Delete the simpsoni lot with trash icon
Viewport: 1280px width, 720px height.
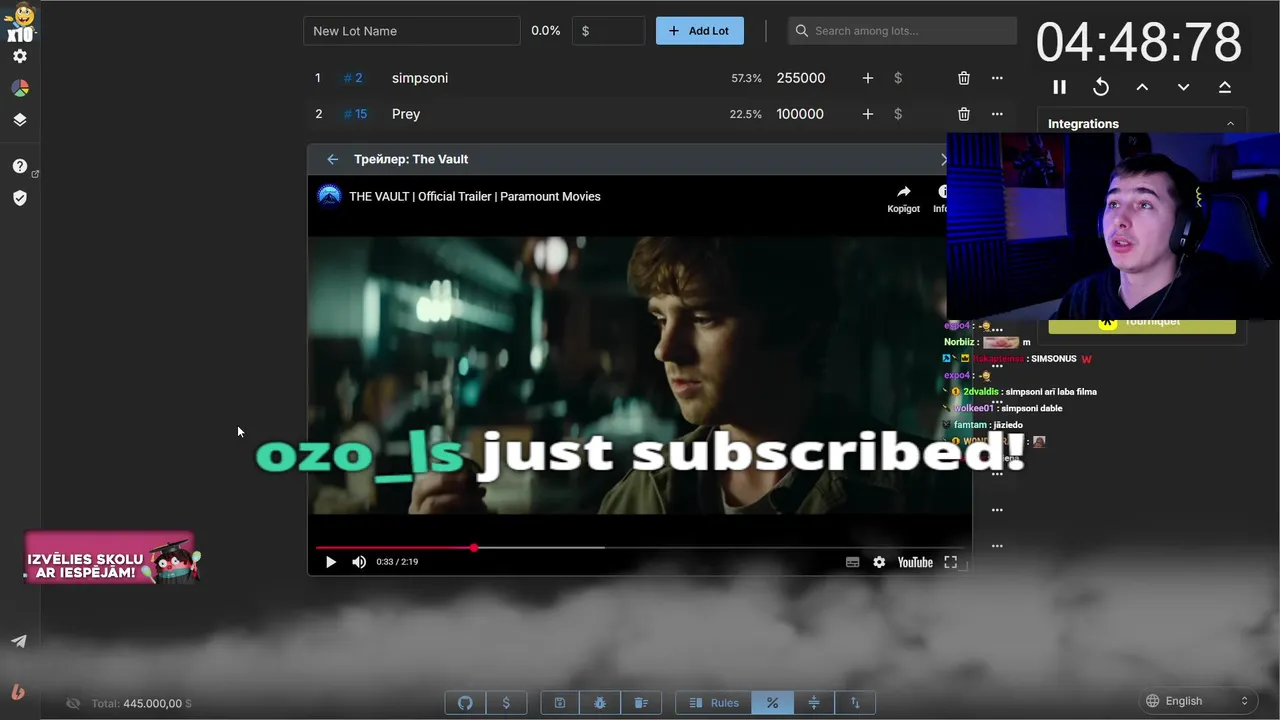(964, 78)
